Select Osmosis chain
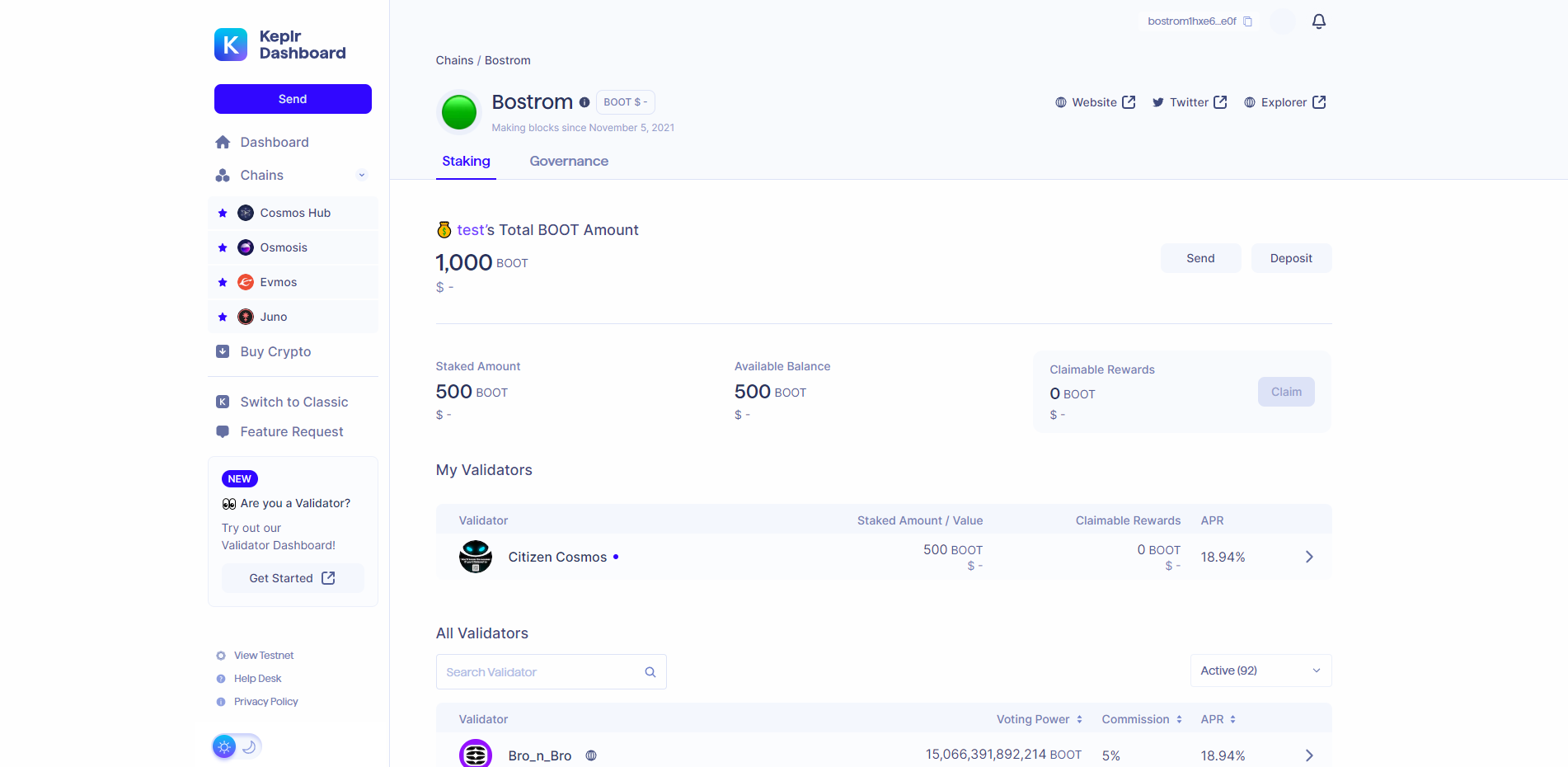This screenshot has width=1568, height=767. 293,247
